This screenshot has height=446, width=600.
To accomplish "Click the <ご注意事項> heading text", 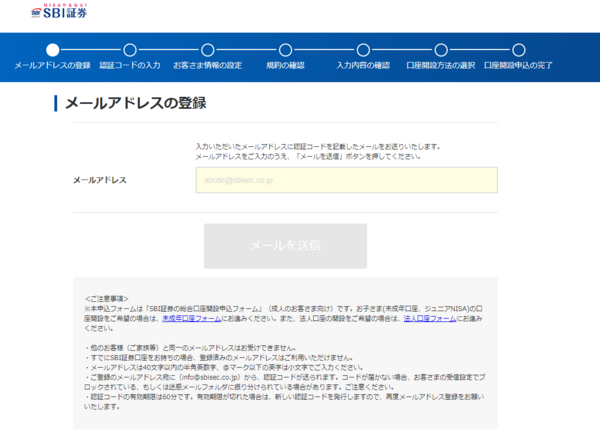I will point(107,299).
